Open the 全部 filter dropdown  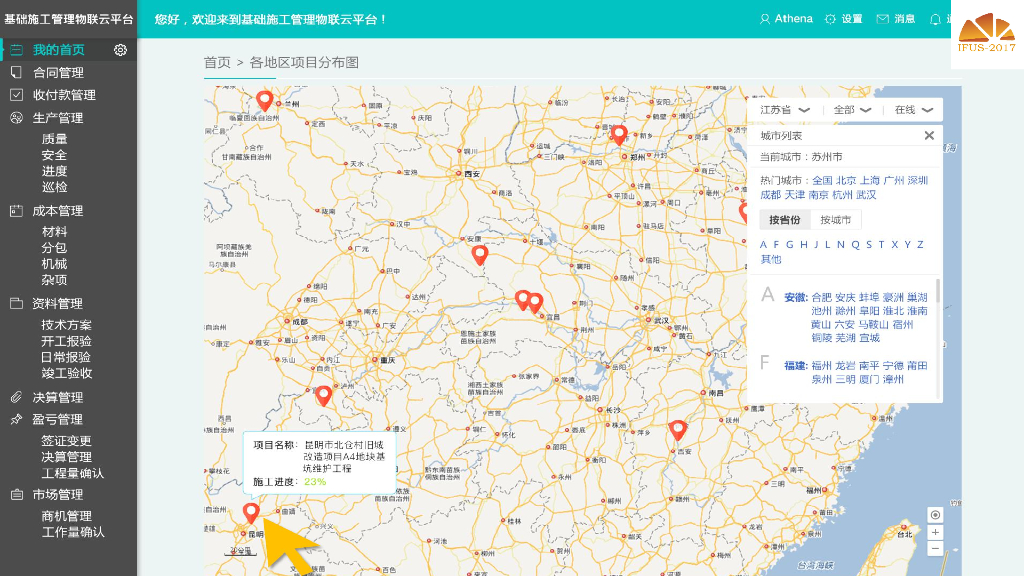click(852, 110)
